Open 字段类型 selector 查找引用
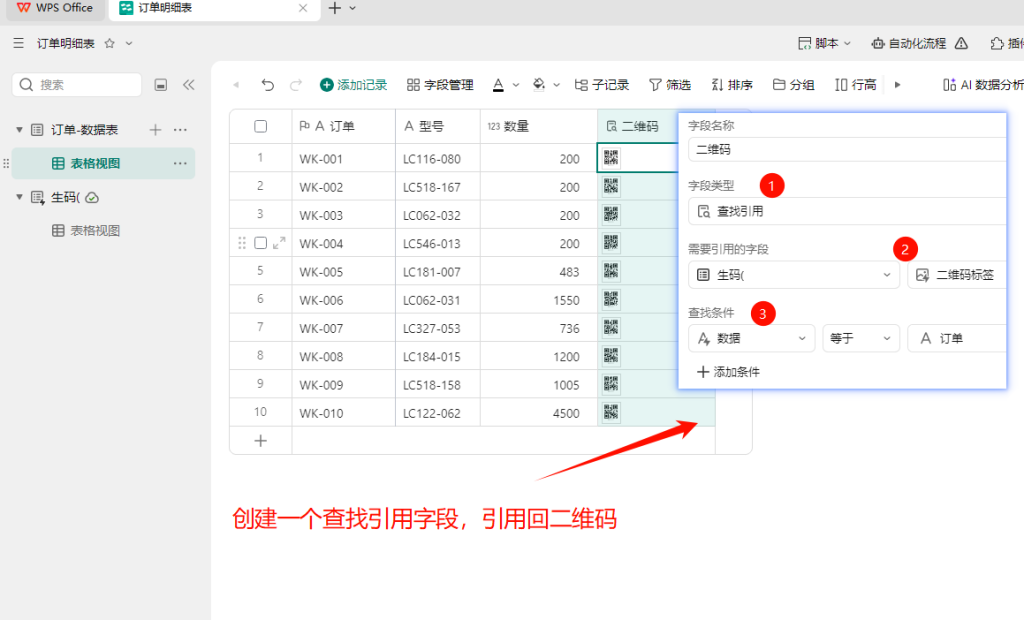Image resolution: width=1024 pixels, height=620 pixels. [848, 212]
